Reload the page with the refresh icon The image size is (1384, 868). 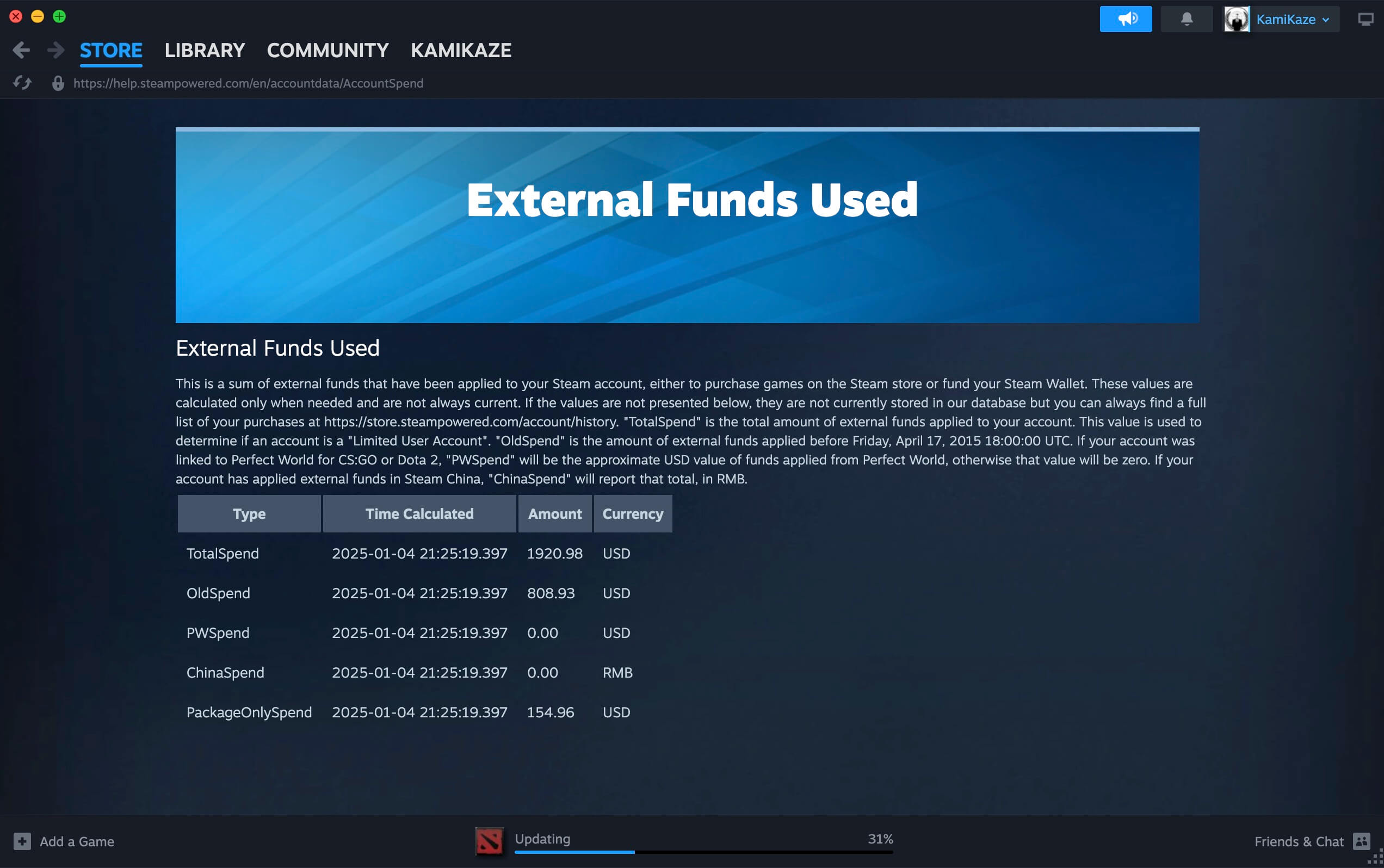pyautogui.click(x=22, y=83)
